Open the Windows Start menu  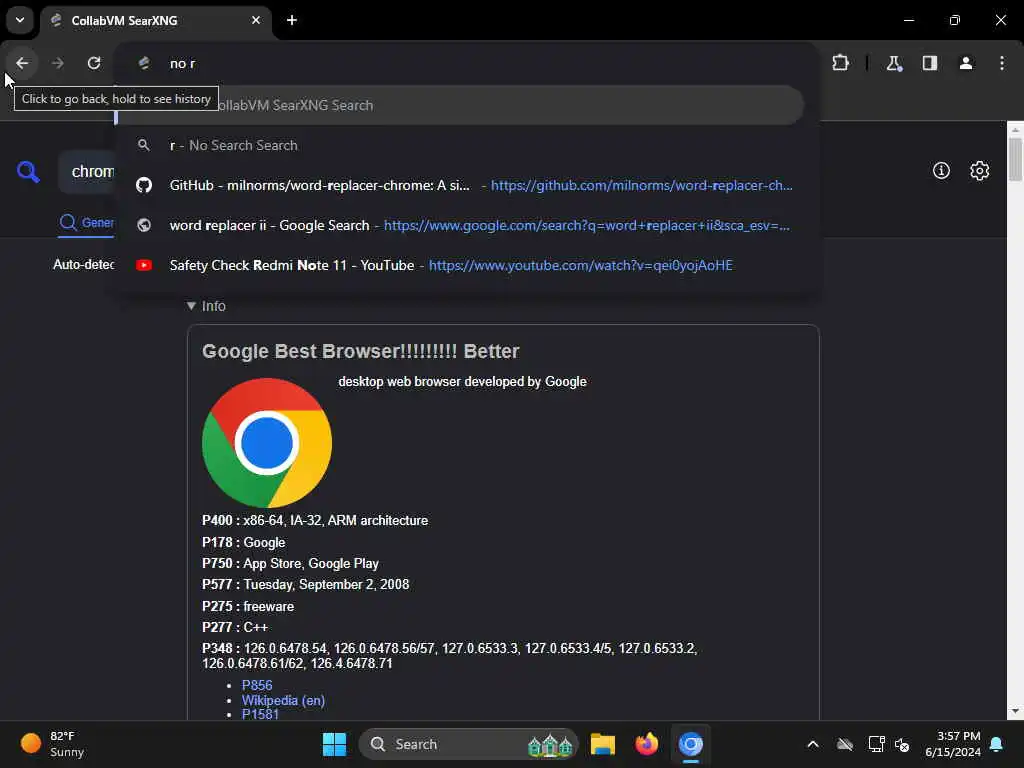[334, 744]
